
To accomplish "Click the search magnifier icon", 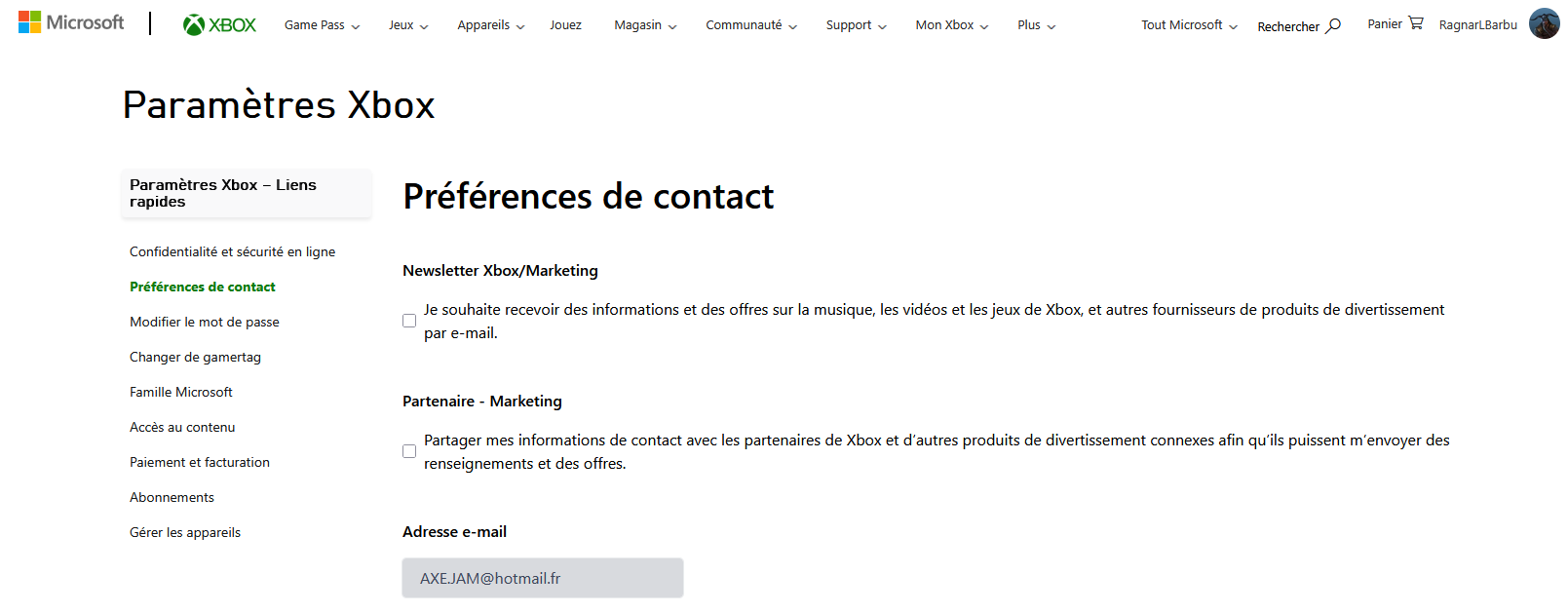I will click(x=1333, y=26).
